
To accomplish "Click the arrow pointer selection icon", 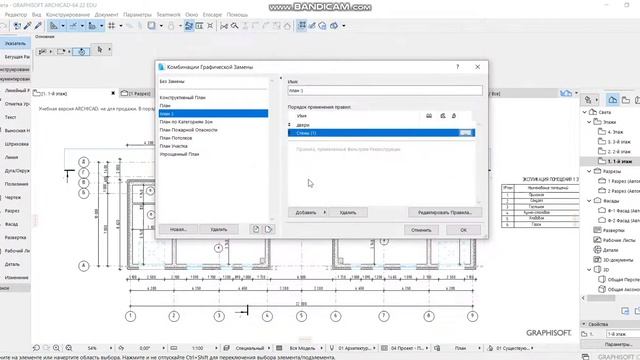I will click(100, 49).
